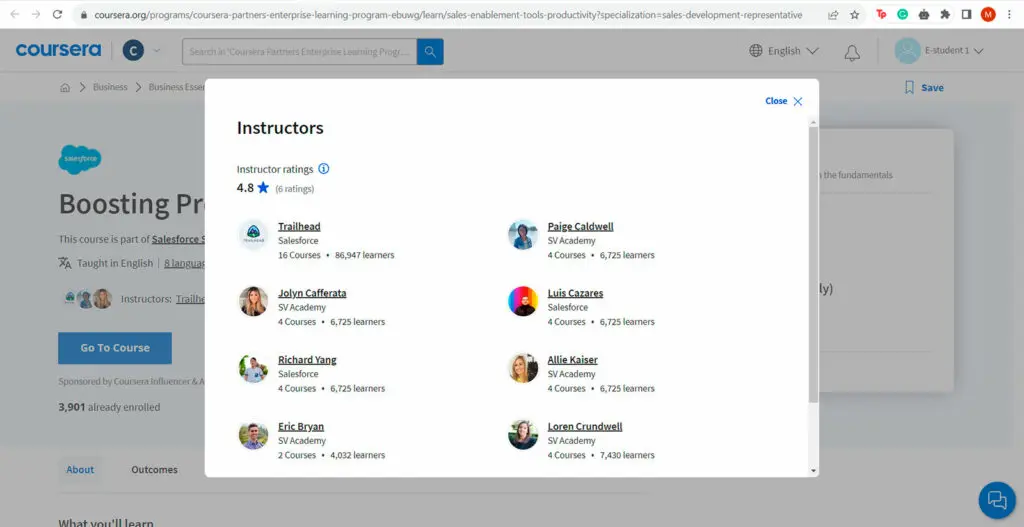Open the Business breadcrumb link
The height and width of the screenshot is (527, 1024).
pos(110,87)
